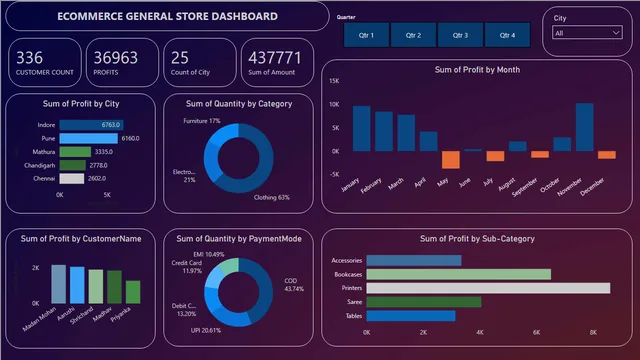
Task: Select the negative September profit column
Action: pyautogui.click(x=540, y=154)
